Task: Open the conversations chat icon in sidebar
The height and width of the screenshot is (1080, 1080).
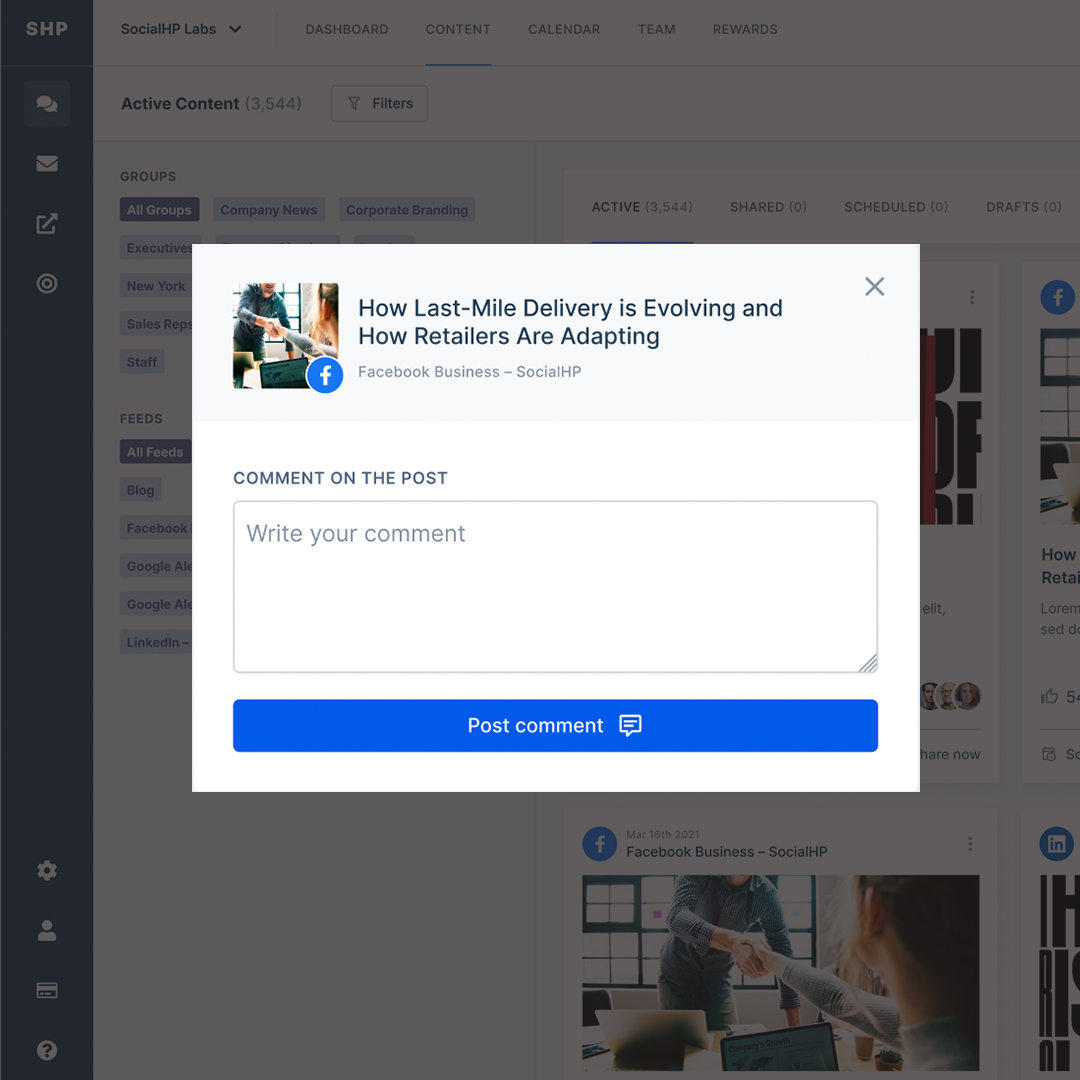Action: click(47, 103)
